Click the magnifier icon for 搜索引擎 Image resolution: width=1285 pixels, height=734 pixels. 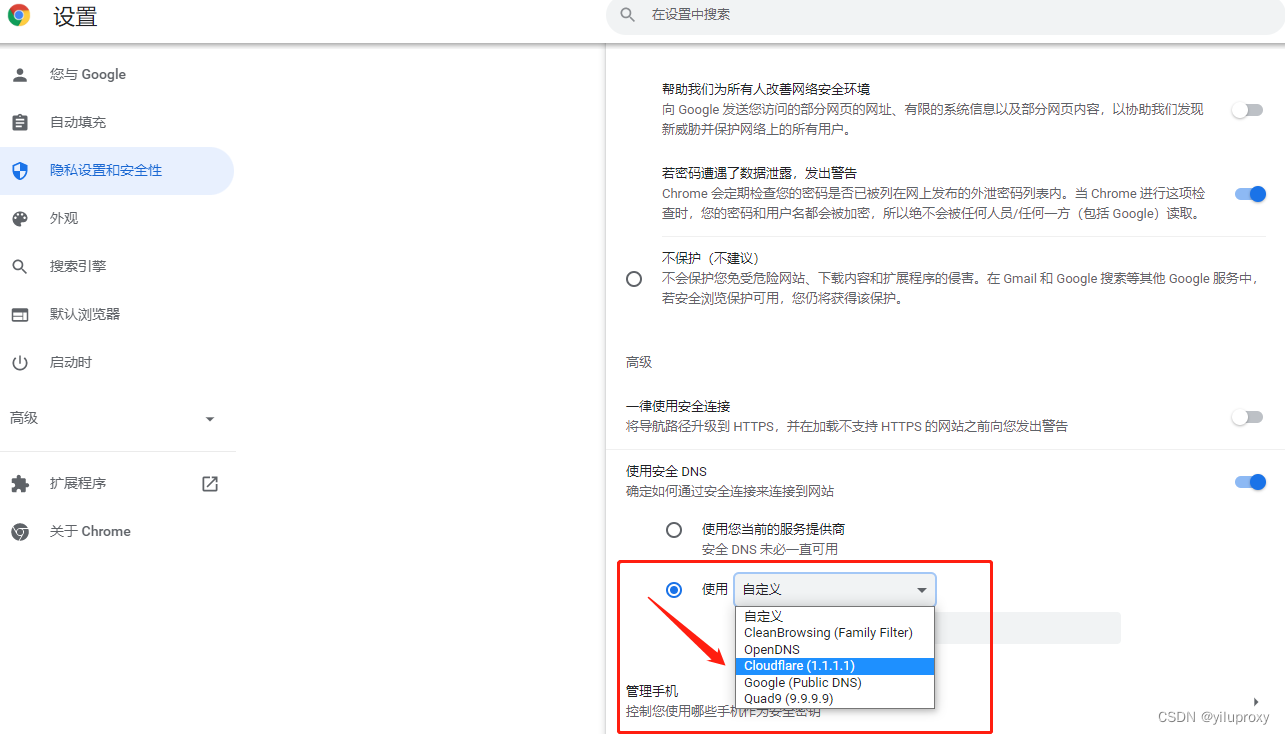tap(20, 266)
